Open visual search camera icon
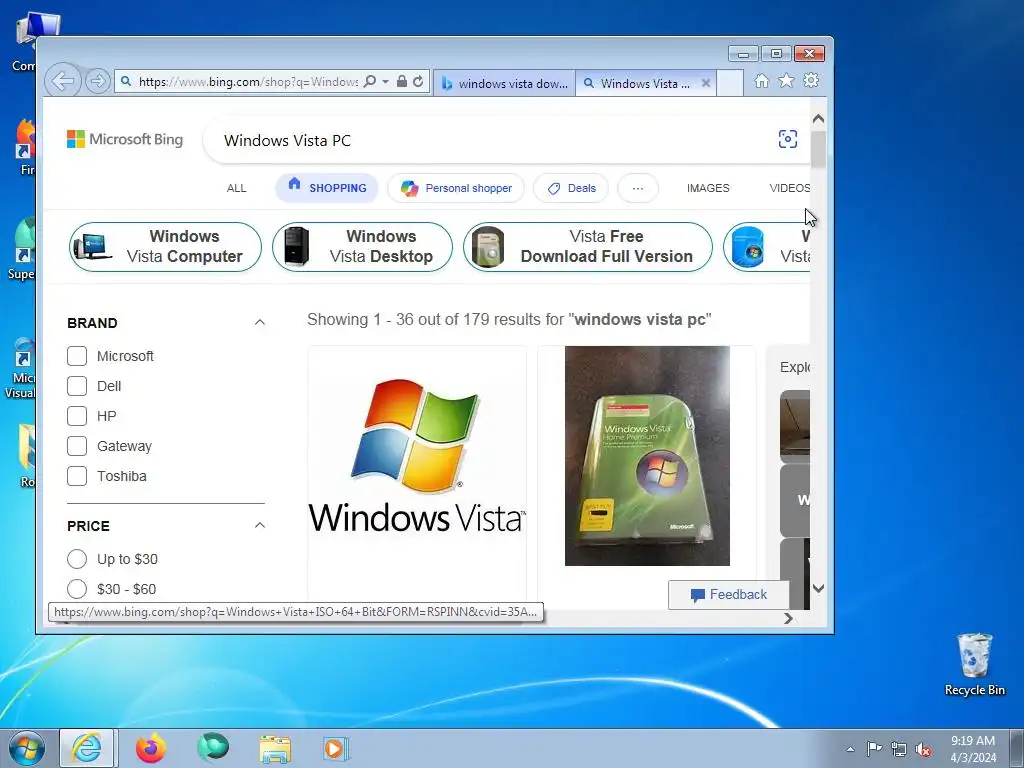 coord(788,139)
